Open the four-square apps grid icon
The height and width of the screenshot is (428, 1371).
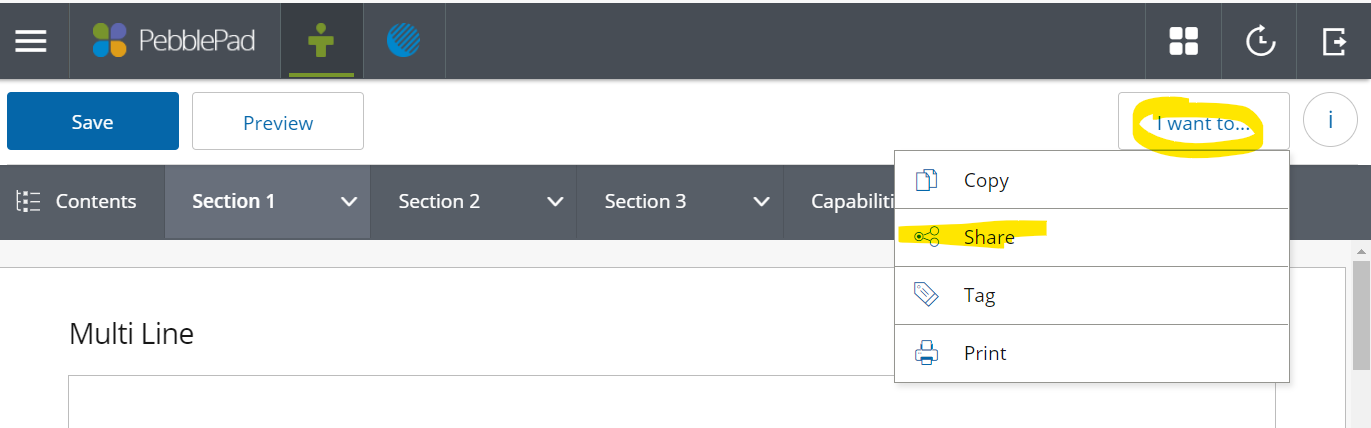coord(1184,41)
